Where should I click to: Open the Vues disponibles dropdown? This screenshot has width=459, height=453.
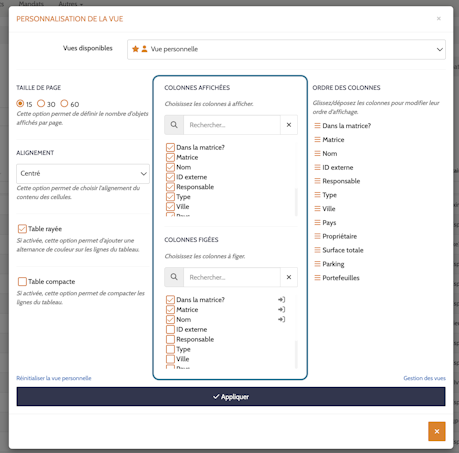[286, 49]
